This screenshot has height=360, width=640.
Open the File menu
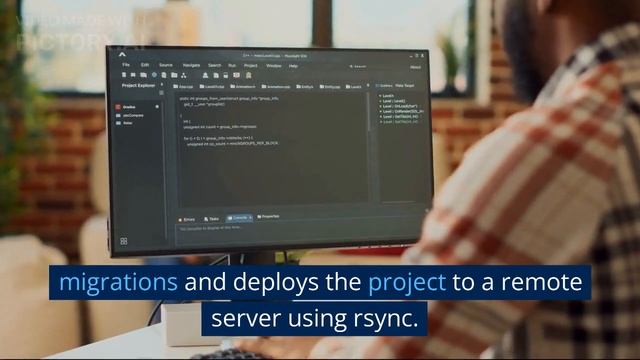126,64
